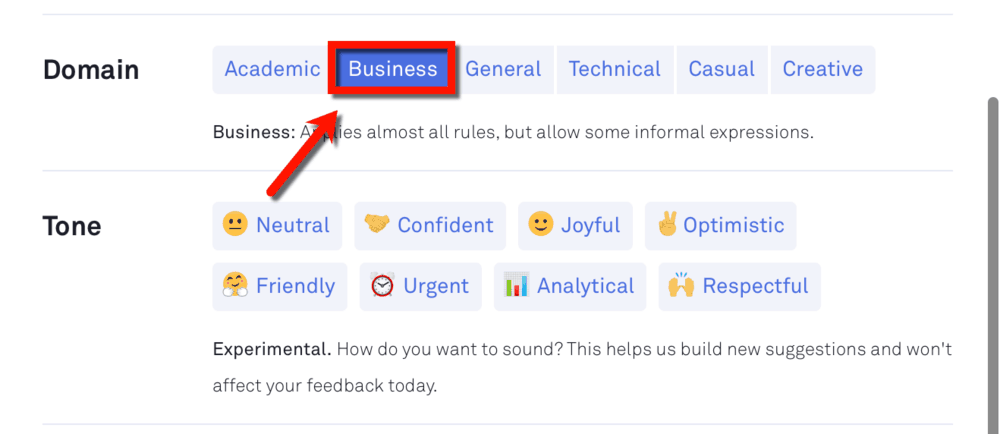Switch domain to Technical
This screenshot has height=434, width=1000.
[615, 69]
